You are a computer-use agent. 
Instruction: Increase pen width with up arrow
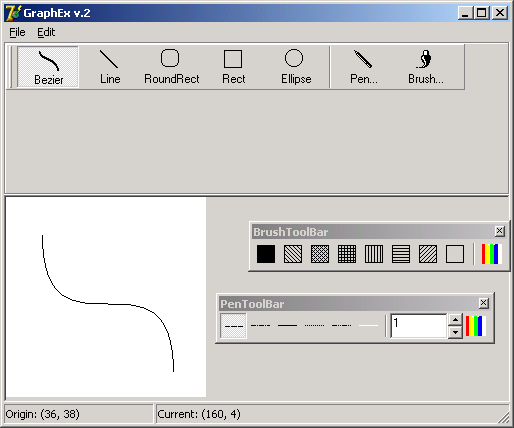455,320
